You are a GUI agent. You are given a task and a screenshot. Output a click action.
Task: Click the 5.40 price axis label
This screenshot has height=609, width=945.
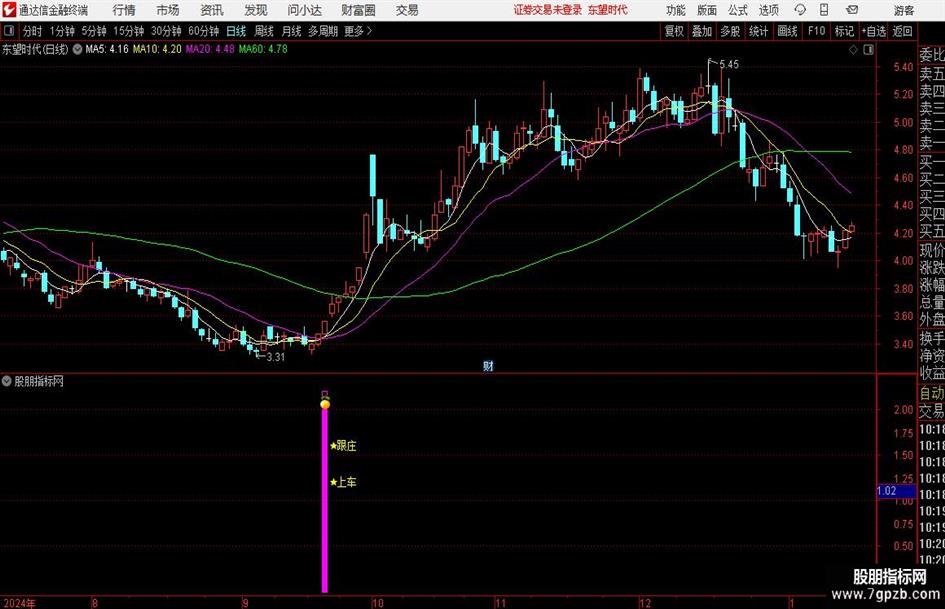point(903,67)
